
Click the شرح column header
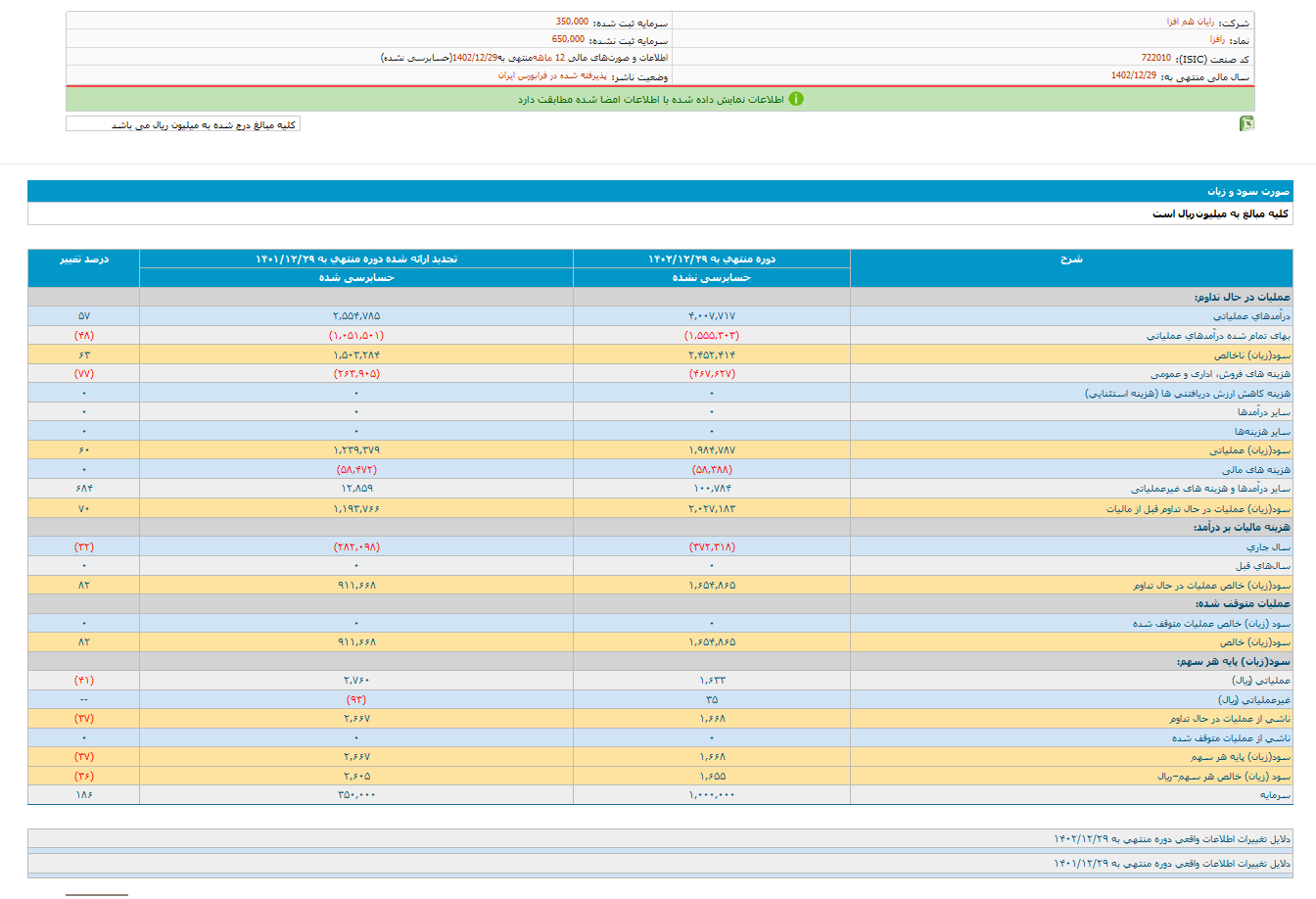click(1070, 260)
